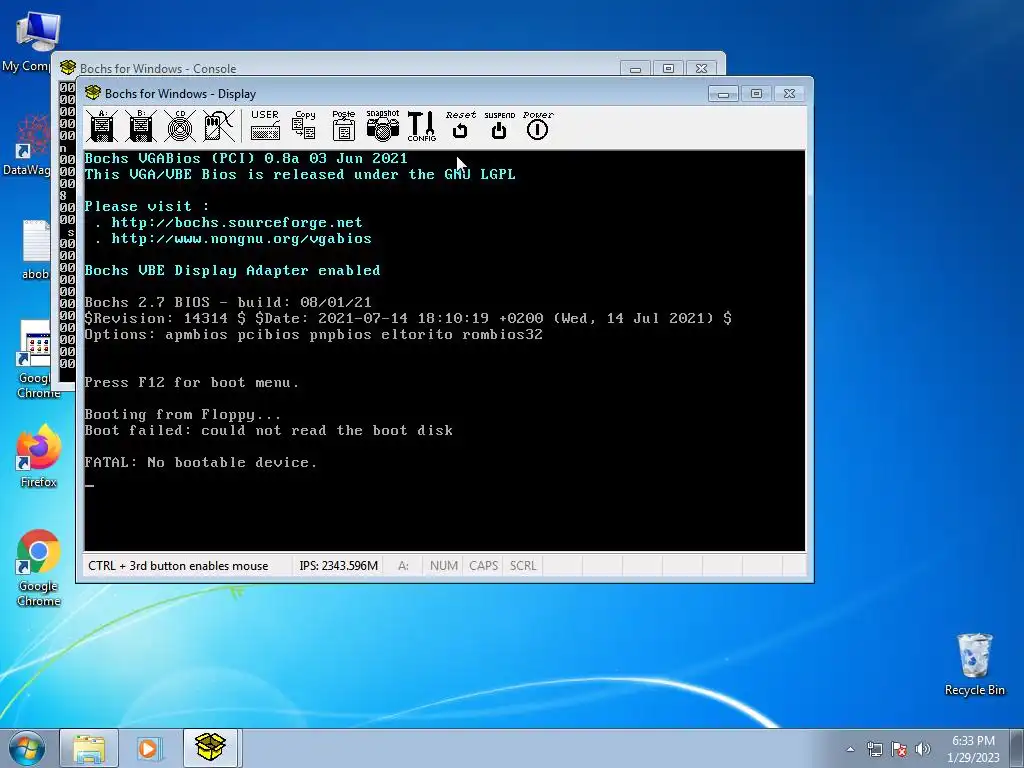Click 'Bochs VBE Display Adapter enabled' line
The height and width of the screenshot is (768, 1024).
[x=232, y=270]
